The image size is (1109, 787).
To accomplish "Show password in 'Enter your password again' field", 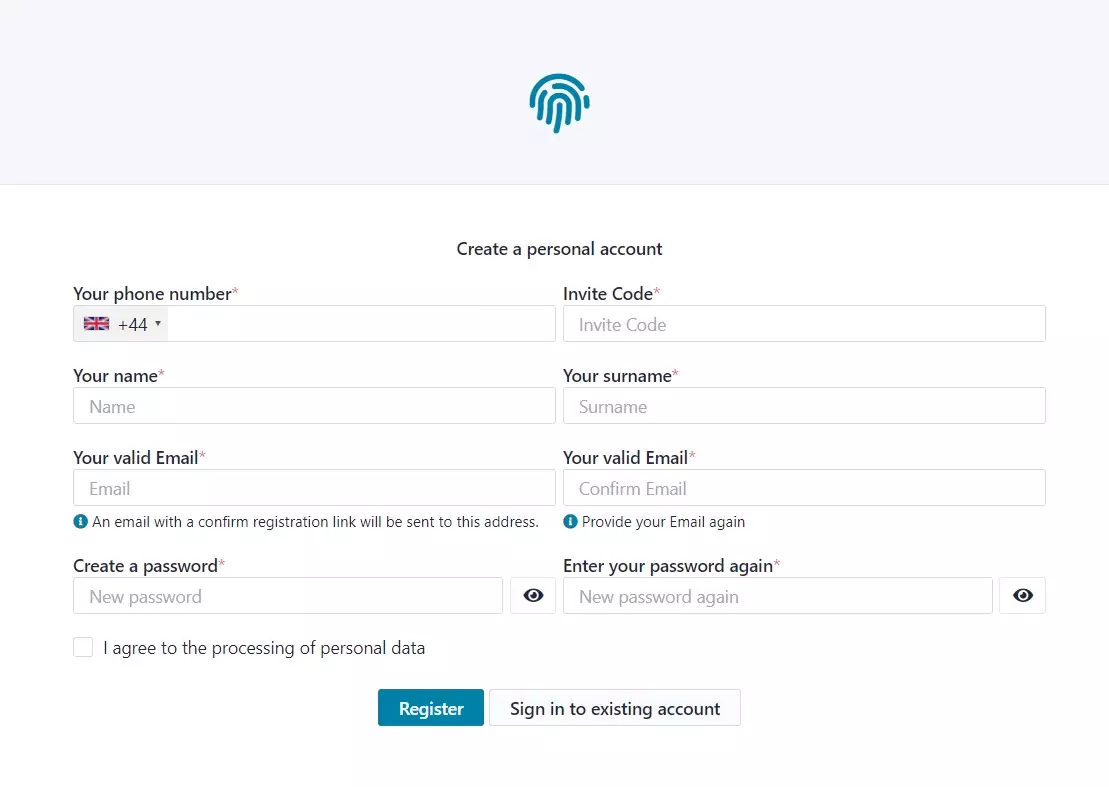I will click(1022, 596).
